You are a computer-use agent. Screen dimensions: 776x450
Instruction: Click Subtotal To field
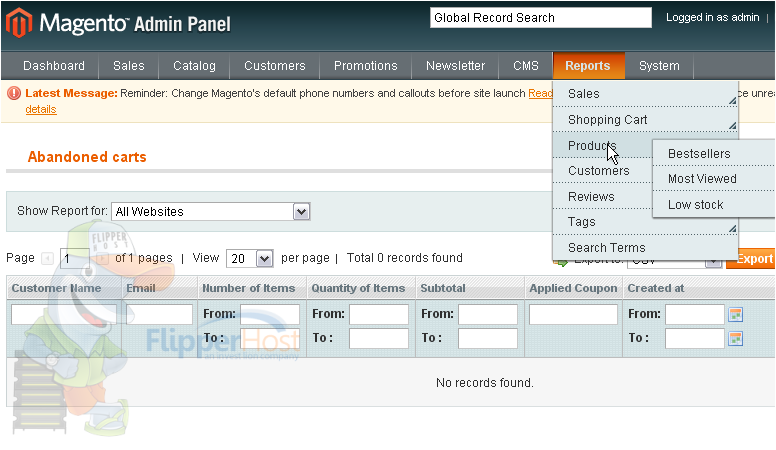coord(487,339)
